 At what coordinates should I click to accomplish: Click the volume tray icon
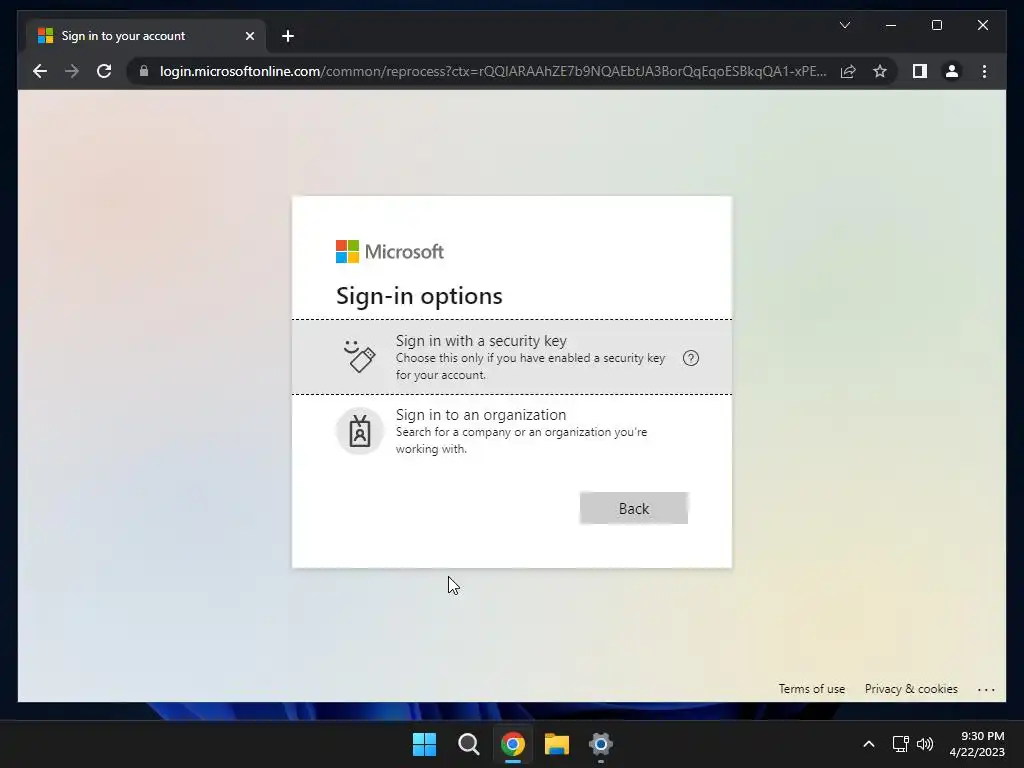(x=925, y=744)
